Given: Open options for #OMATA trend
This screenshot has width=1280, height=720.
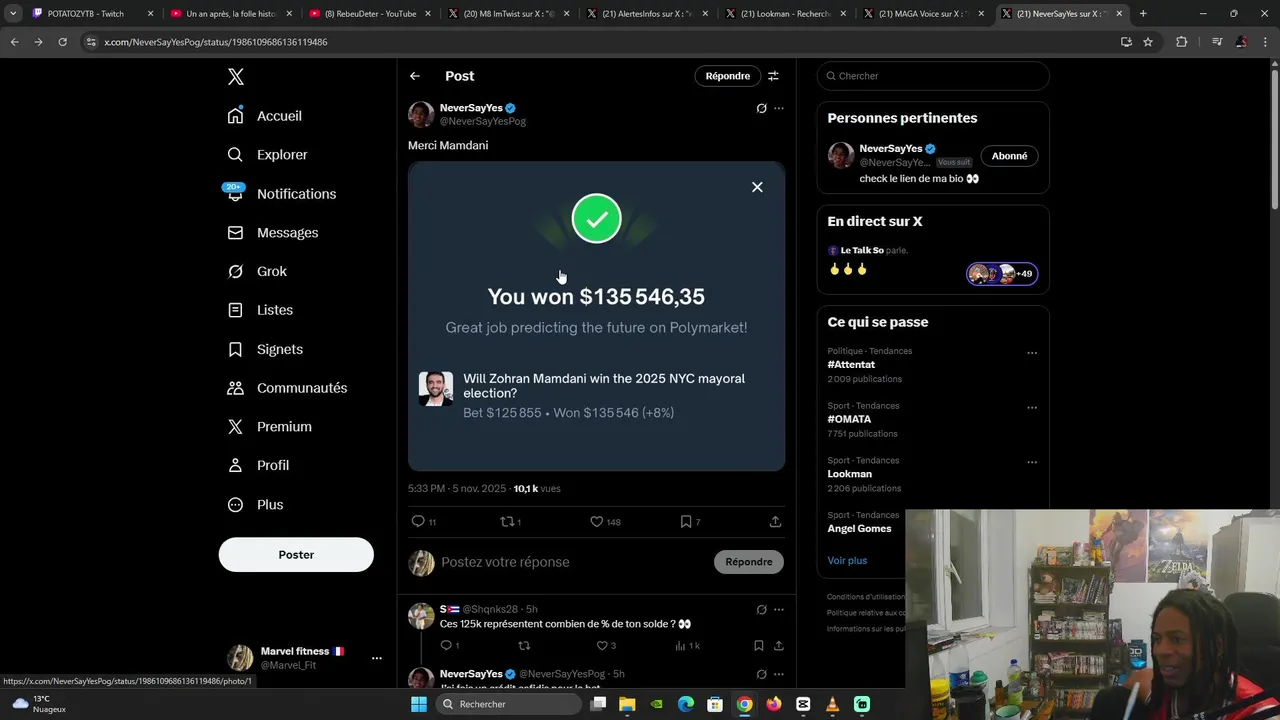Looking at the screenshot, I should 1032,408.
